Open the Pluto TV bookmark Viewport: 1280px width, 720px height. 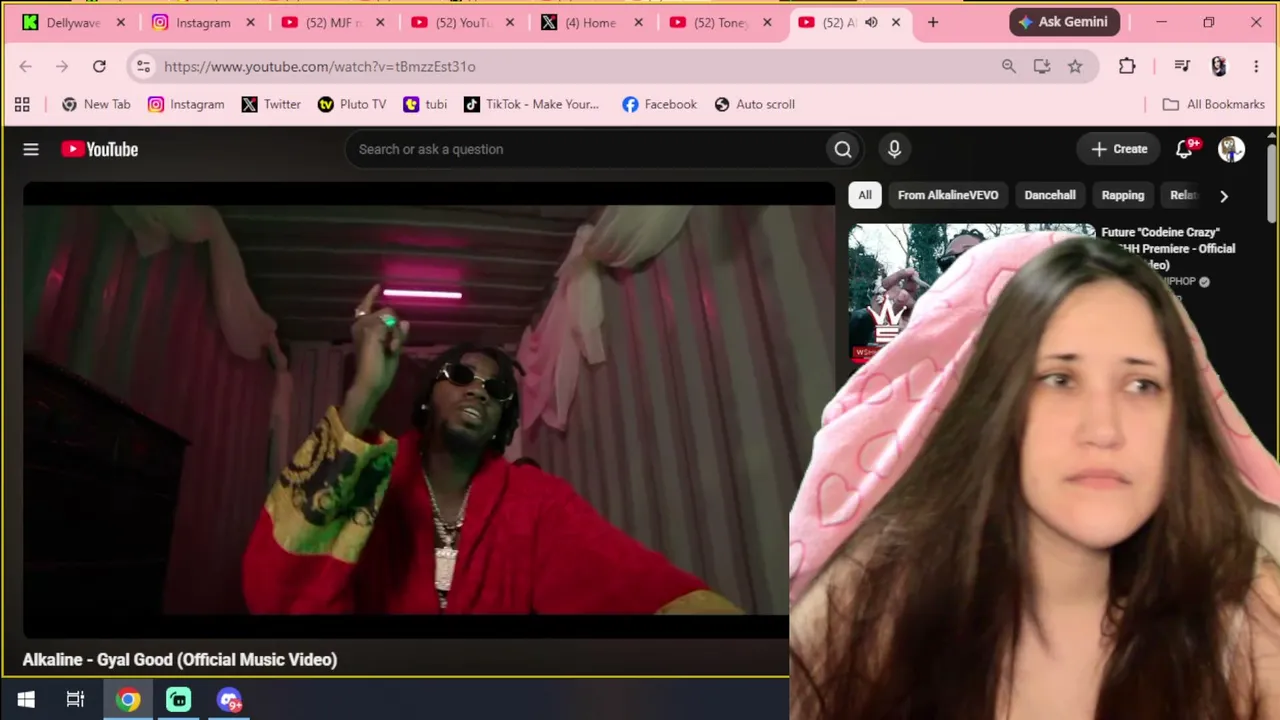pos(352,104)
